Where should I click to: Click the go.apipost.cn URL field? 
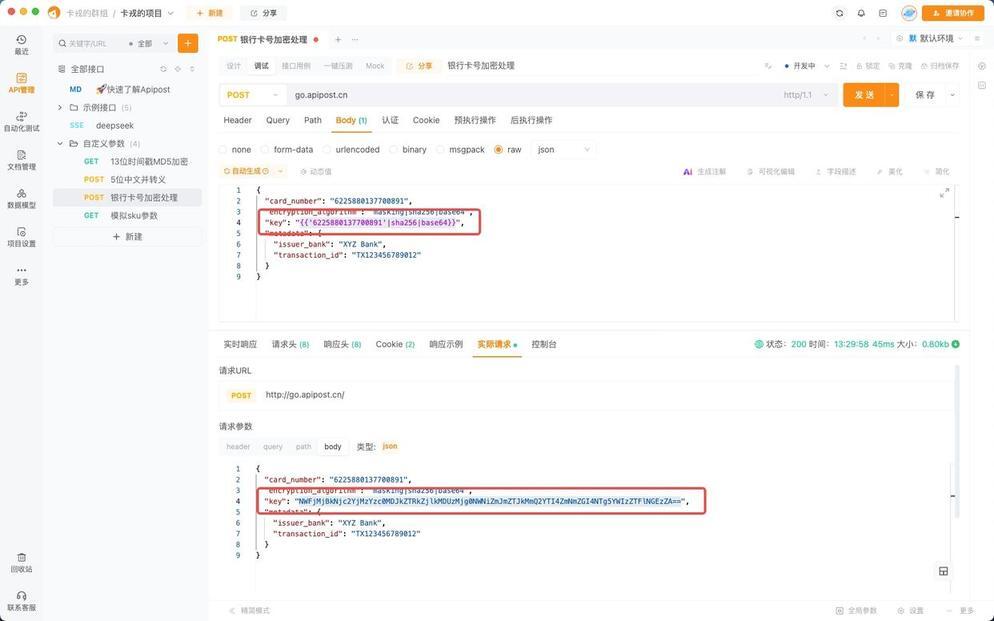[x=532, y=95]
